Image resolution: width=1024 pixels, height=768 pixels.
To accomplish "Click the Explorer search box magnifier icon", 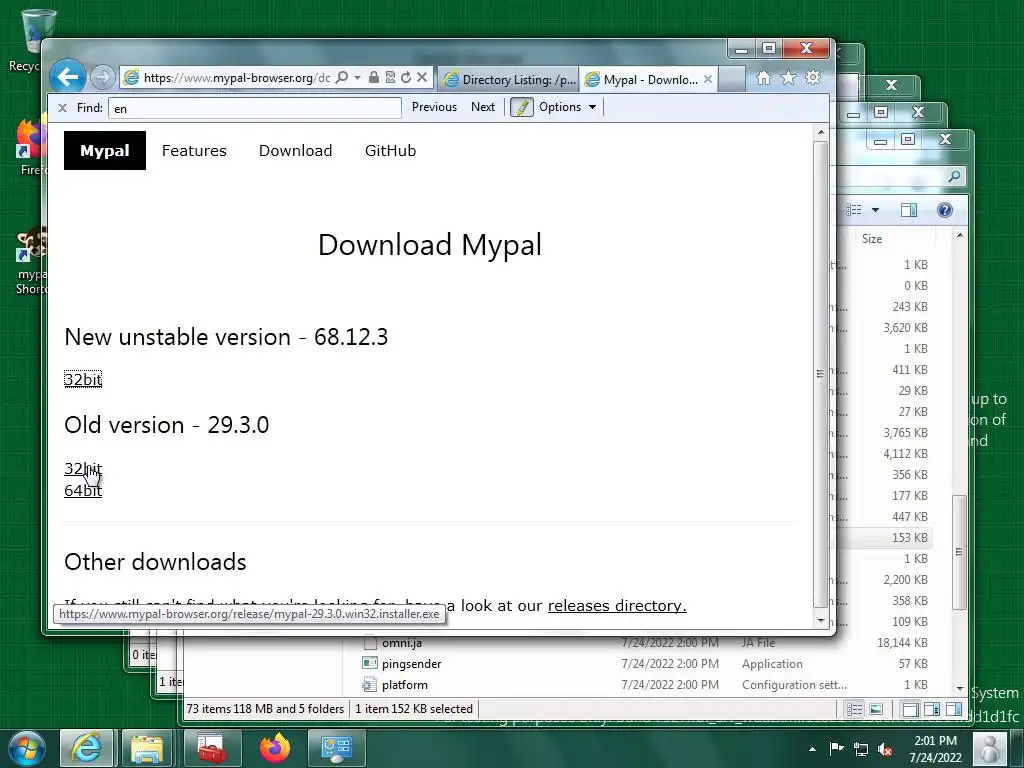I will 954,176.
